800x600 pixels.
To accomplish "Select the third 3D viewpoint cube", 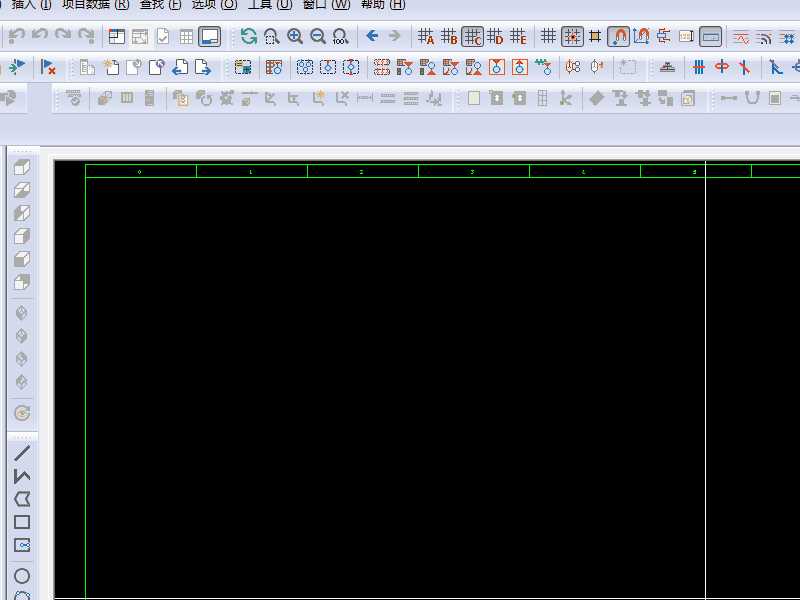I will tap(22, 213).
